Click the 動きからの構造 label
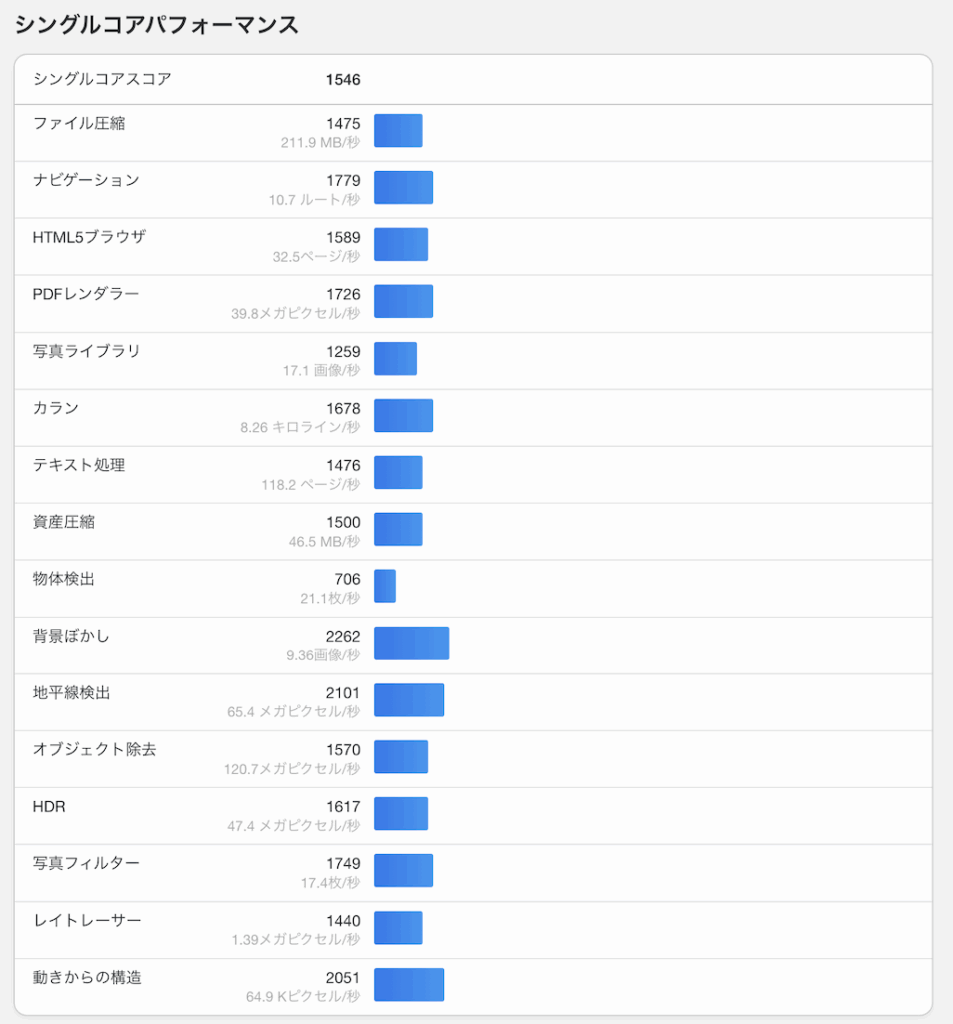The image size is (953, 1024). (x=87, y=978)
